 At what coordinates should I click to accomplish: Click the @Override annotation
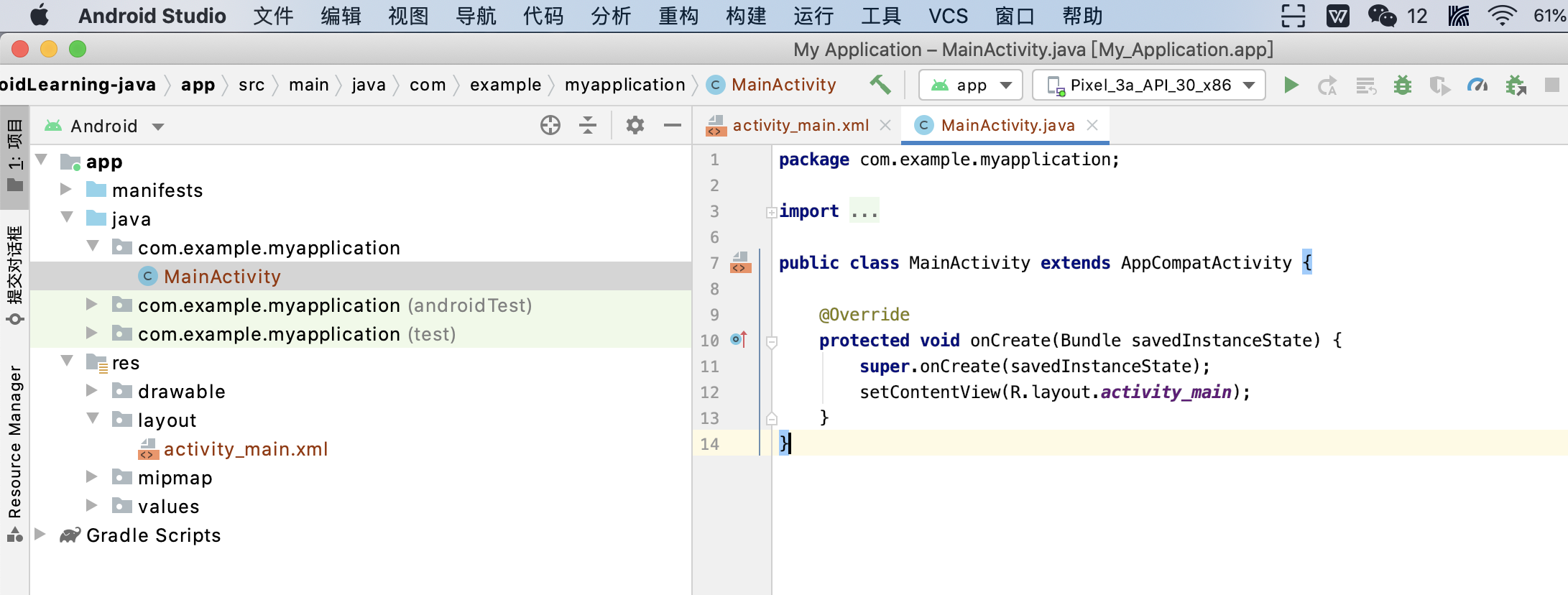pyautogui.click(x=864, y=314)
